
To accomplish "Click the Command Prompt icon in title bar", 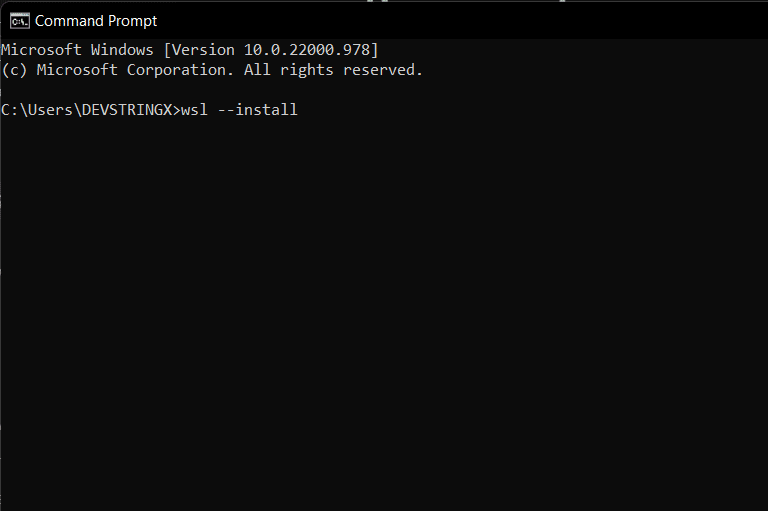I will (x=19, y=20).
